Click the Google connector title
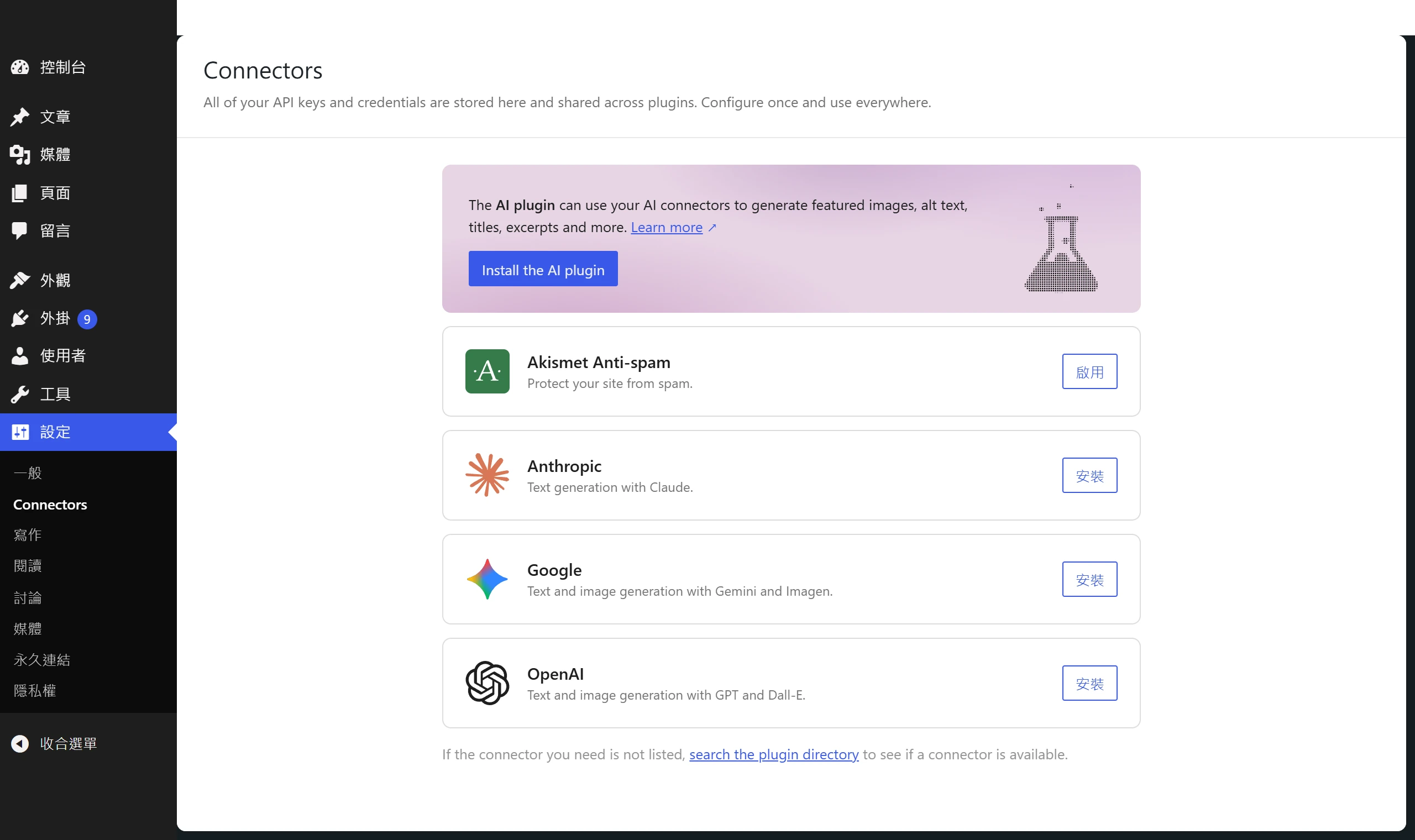 [x=554, y=570]
